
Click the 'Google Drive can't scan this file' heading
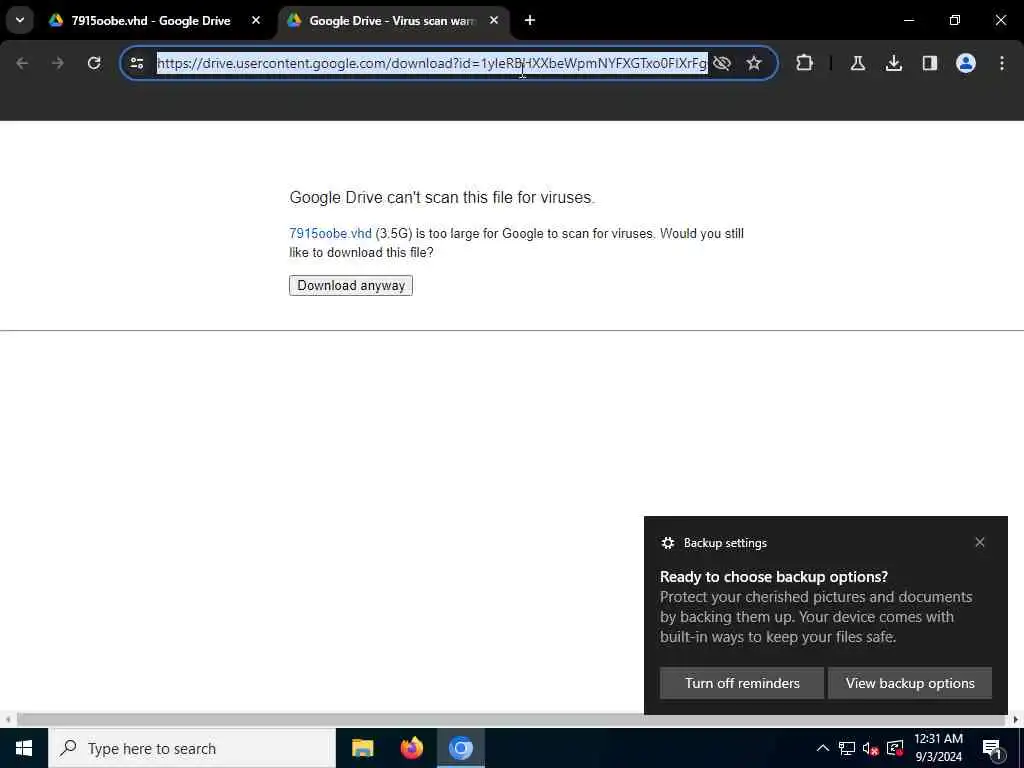pyautogui.click(x=442, y=197)
